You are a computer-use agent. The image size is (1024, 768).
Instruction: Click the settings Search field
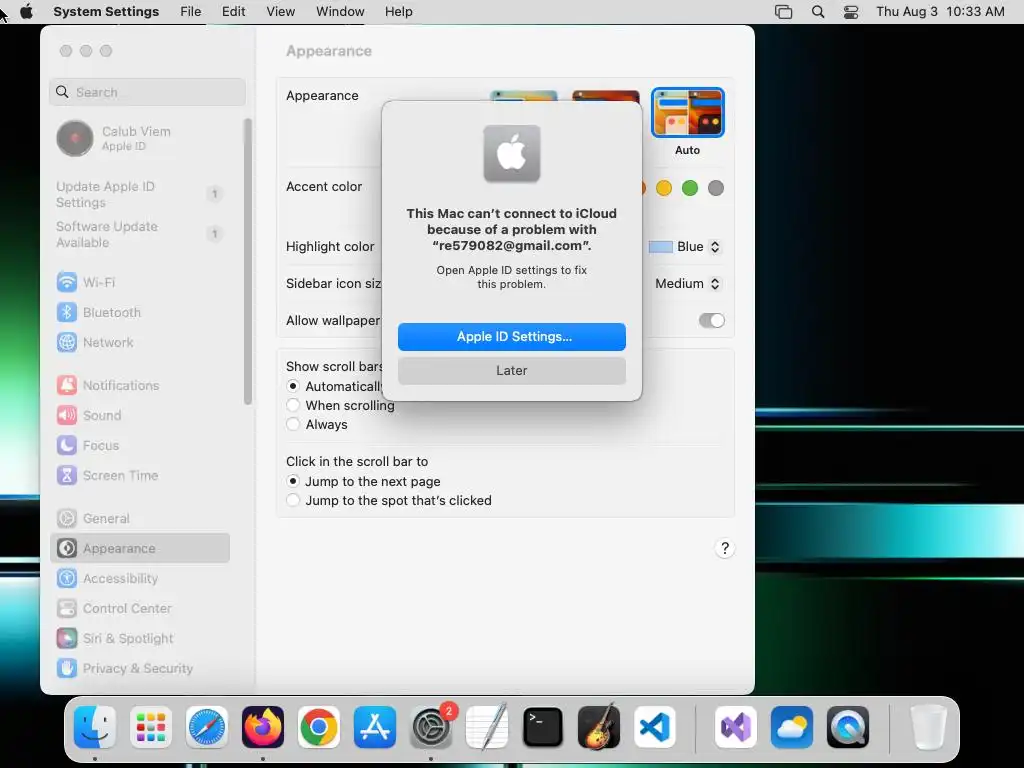[x=148, y=92]
